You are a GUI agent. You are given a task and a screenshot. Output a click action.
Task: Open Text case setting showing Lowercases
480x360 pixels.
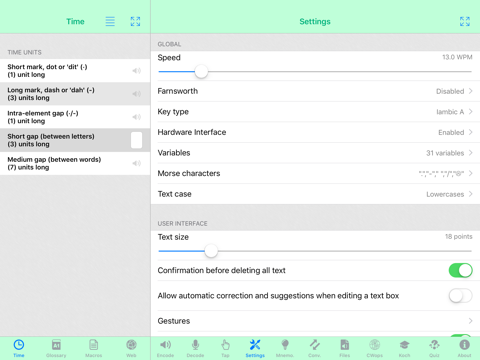tap(315, 194)
